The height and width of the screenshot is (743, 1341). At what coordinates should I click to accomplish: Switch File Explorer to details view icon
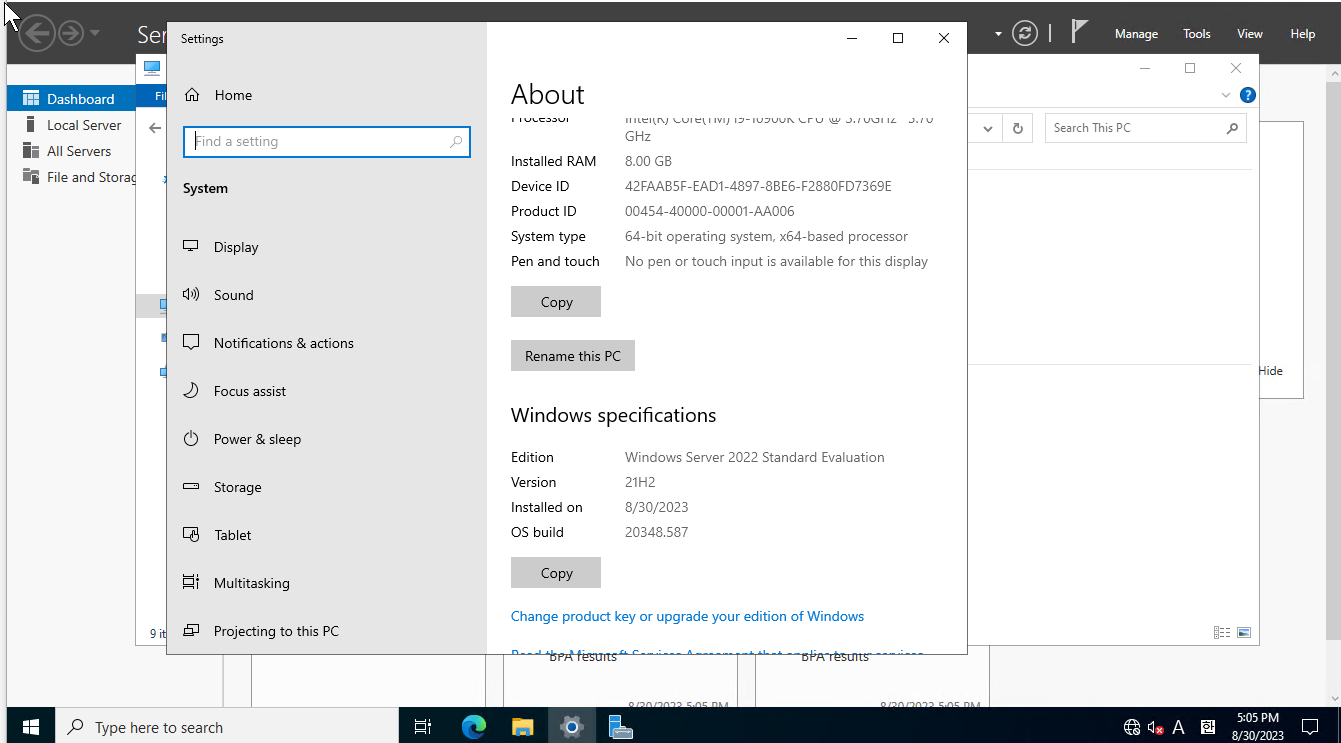1221,632
